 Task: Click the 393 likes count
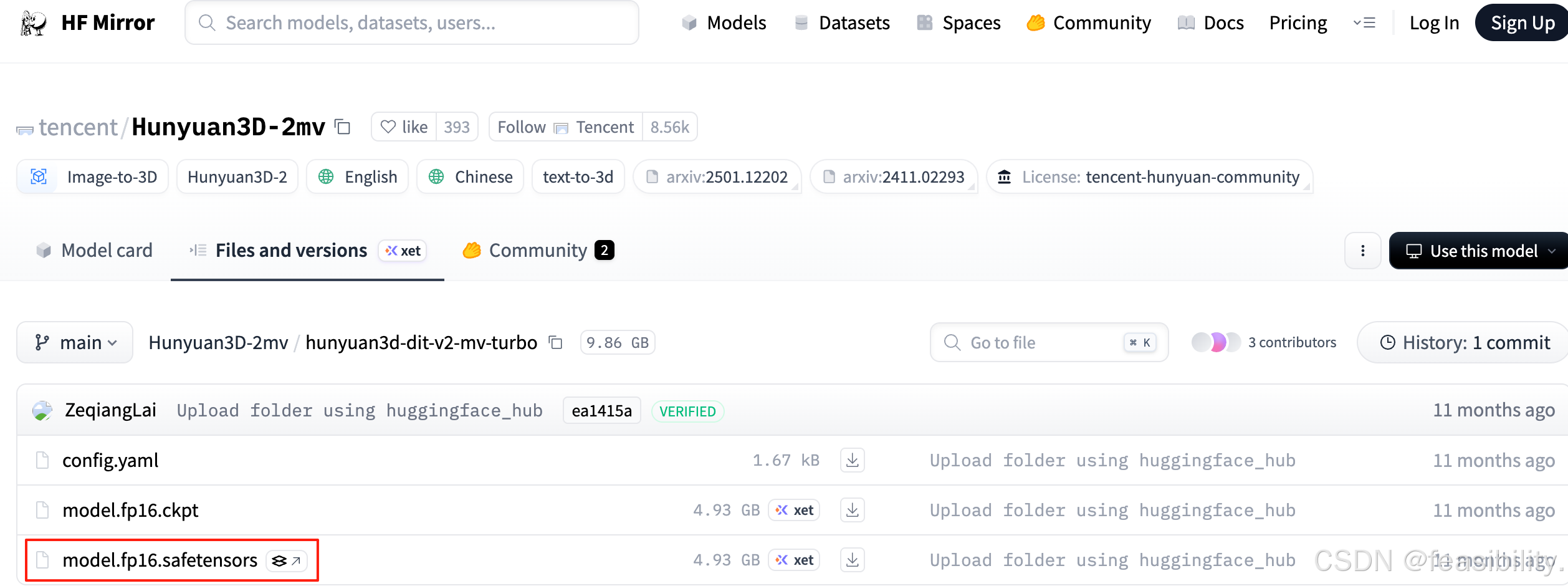(457, 127)
